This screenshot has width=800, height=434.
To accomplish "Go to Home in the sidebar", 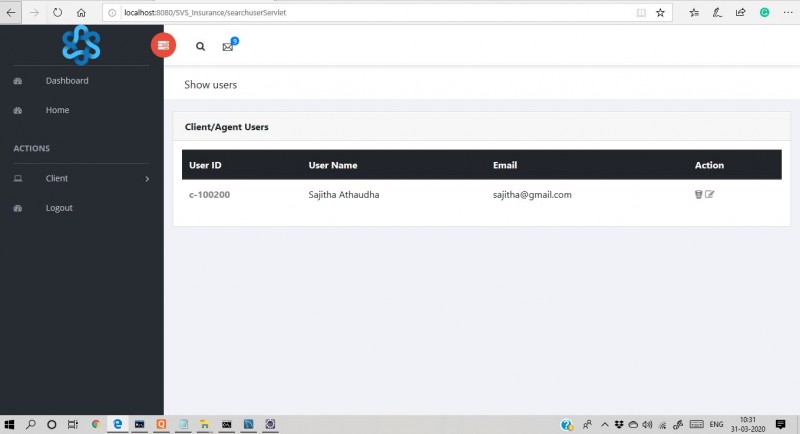I will [57, 110].
